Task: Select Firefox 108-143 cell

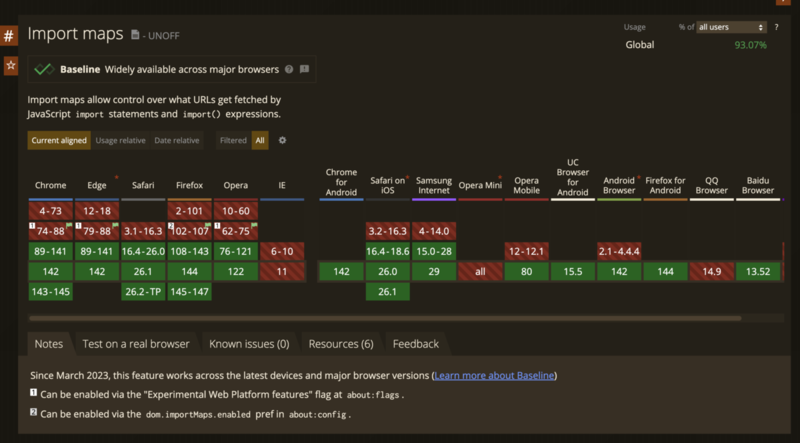Action: coord(189,251)
